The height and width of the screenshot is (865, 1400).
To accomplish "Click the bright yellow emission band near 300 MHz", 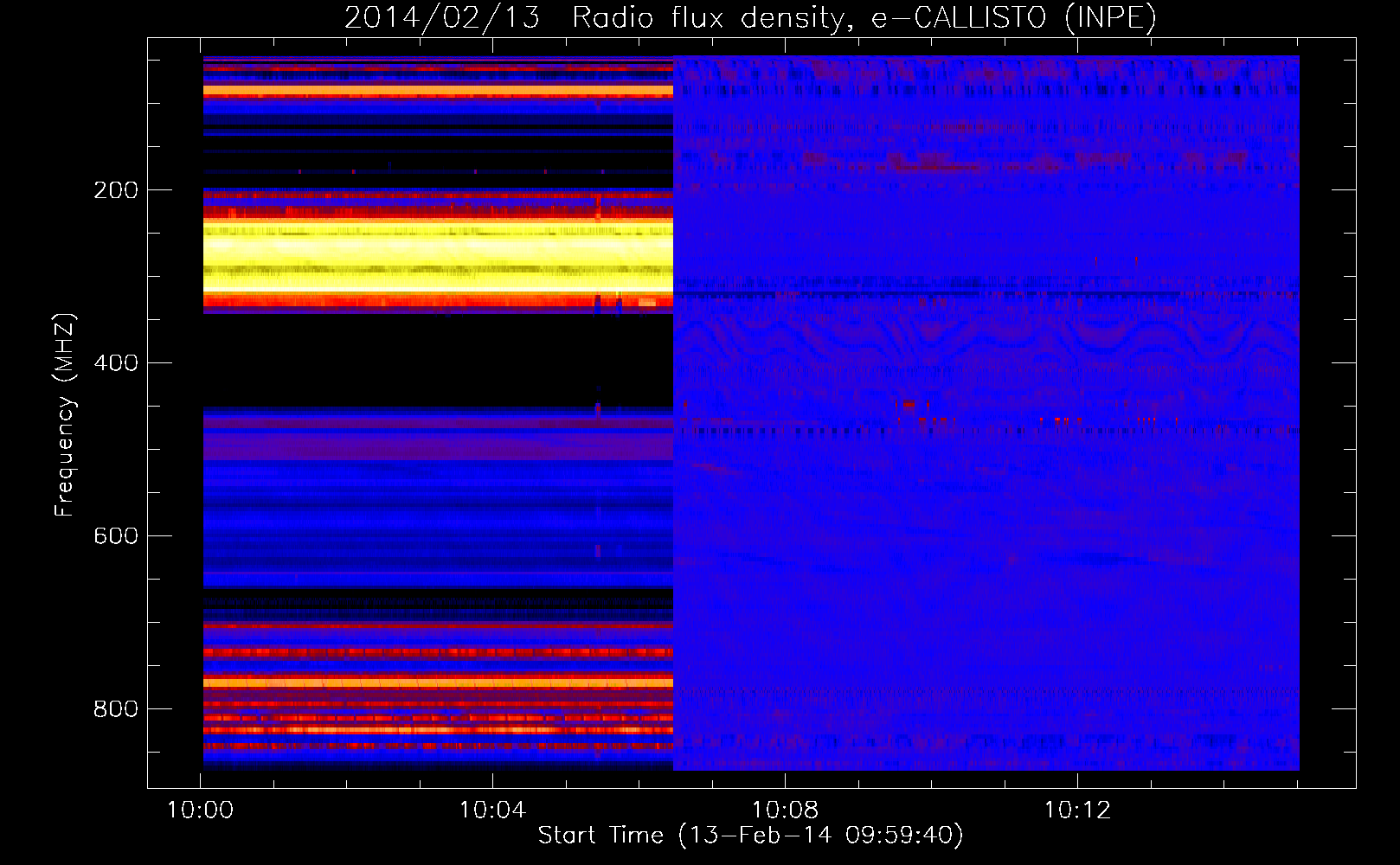I will tap(438, 256).
